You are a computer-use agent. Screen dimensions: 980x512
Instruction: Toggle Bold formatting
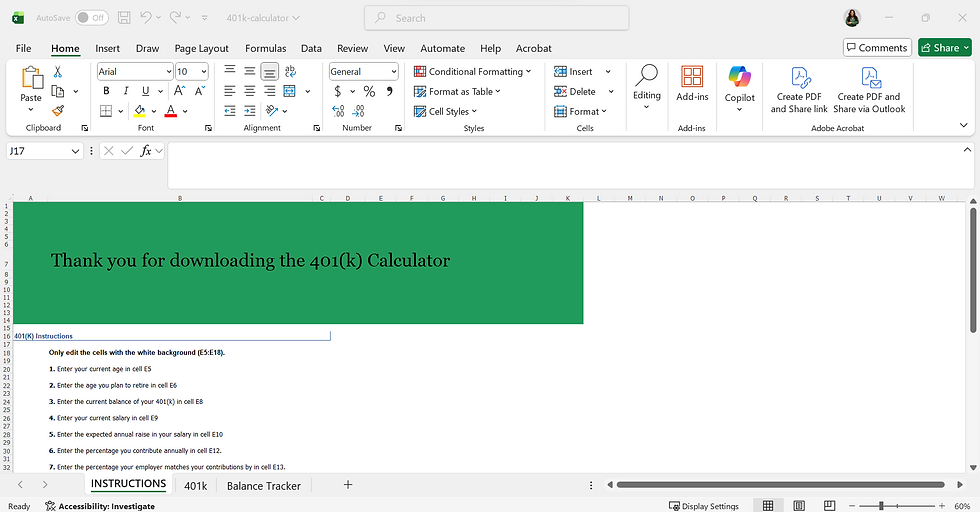tap(106, 92)
